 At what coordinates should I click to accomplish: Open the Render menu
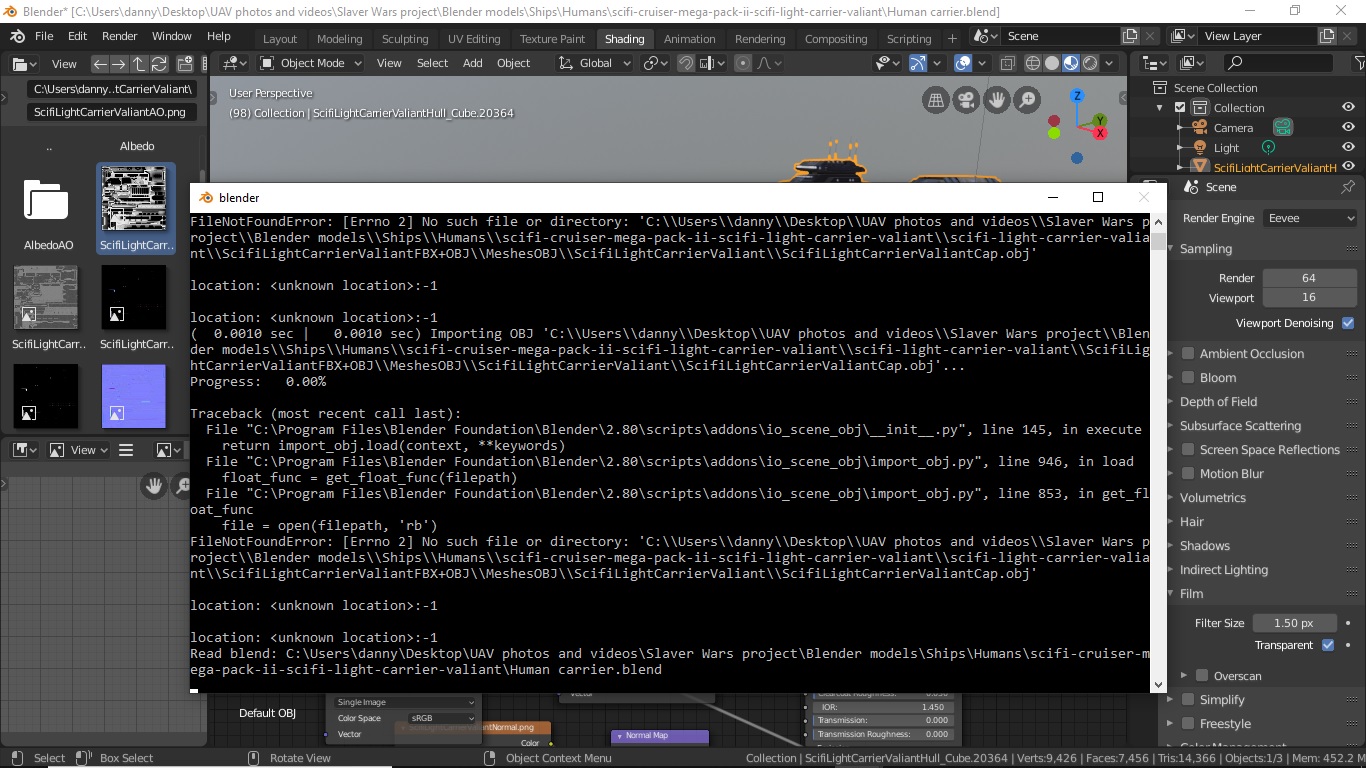[x=119, y=36]
